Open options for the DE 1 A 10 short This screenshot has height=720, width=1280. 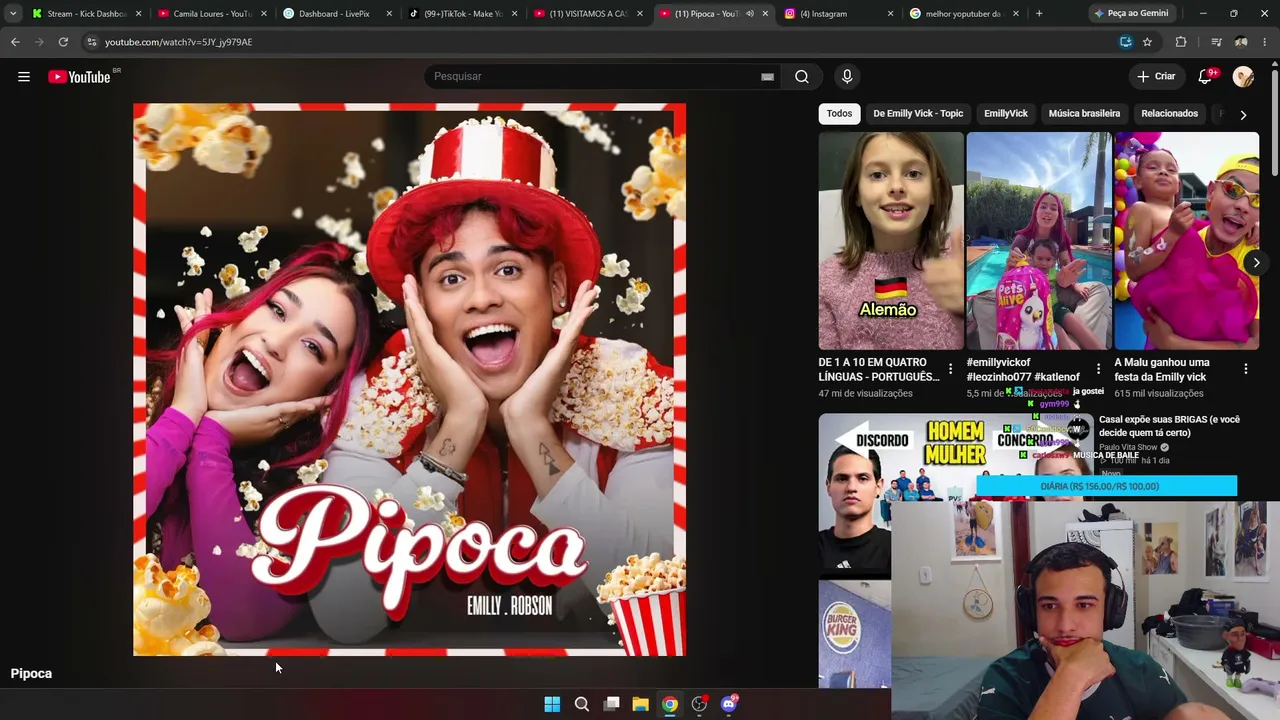[950, 370]
